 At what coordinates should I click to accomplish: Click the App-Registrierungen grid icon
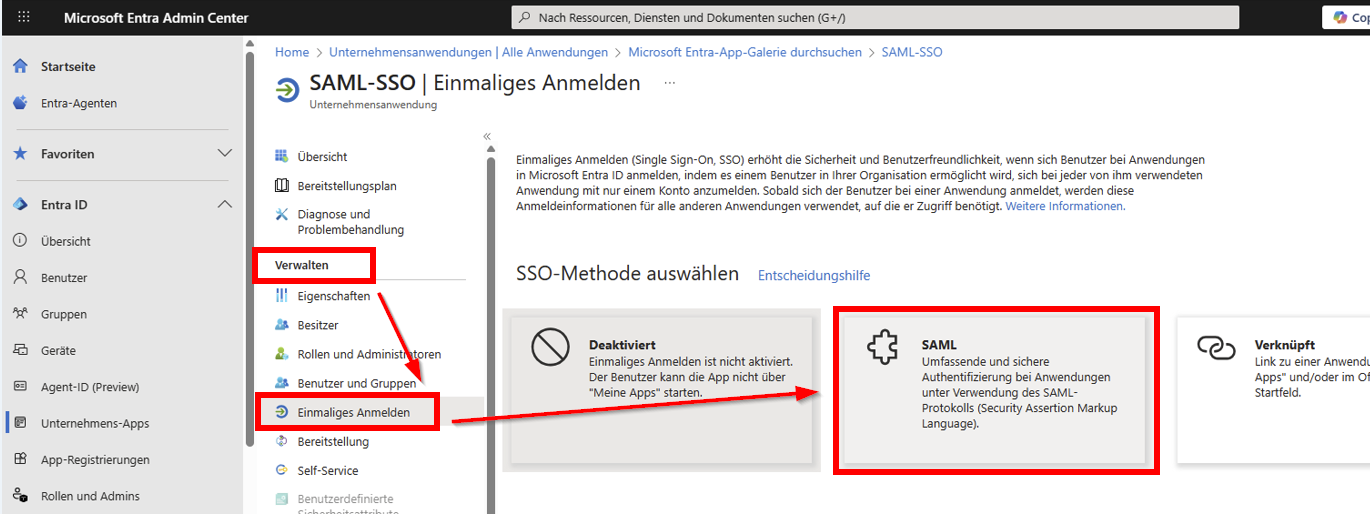click(x=20, y=459)
